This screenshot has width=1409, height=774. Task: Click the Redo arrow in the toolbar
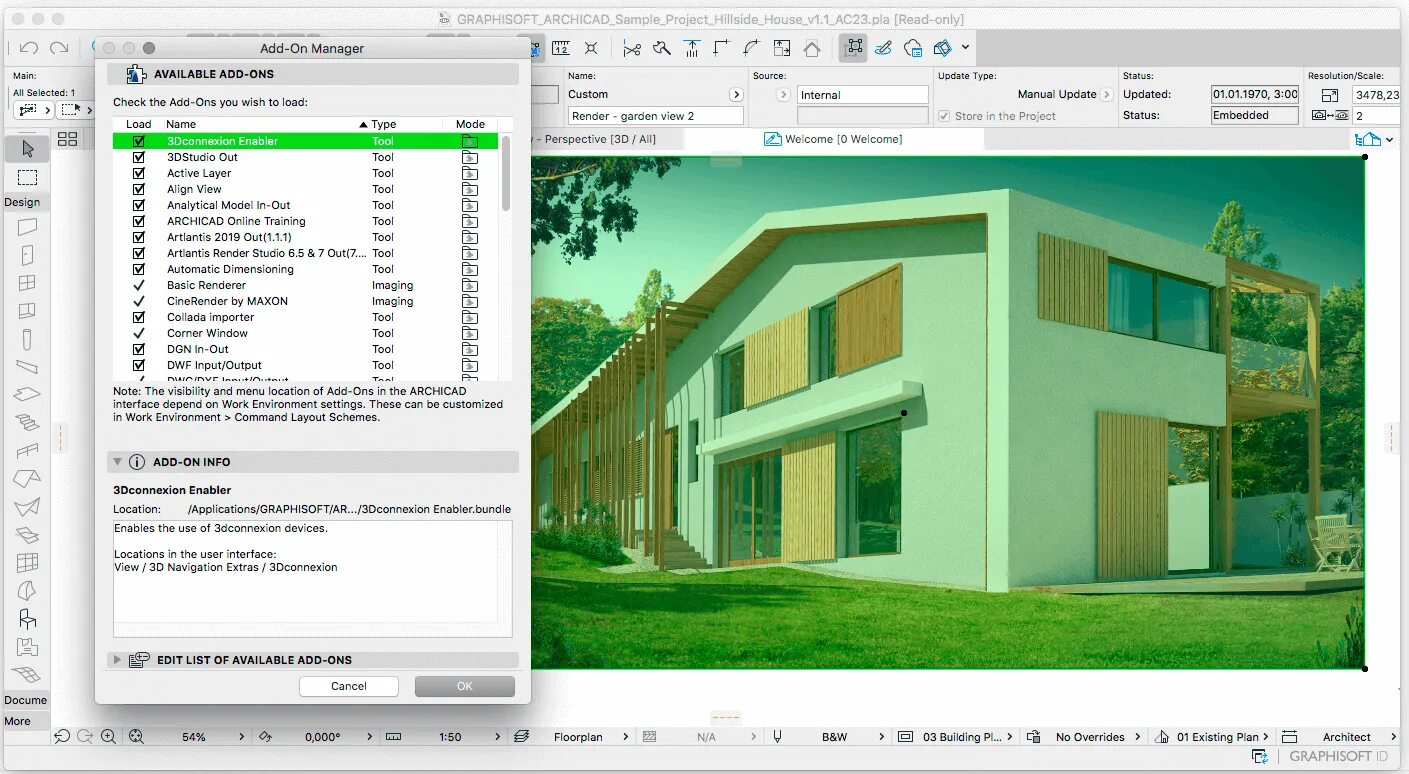coord(59,47)
